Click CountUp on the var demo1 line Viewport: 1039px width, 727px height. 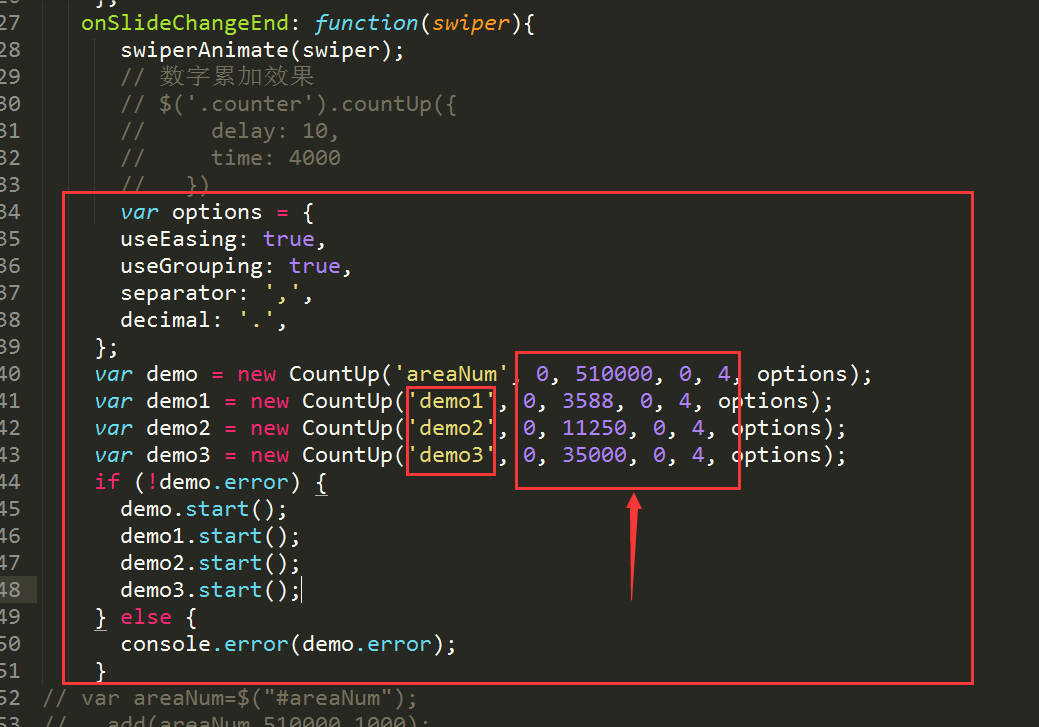point(347,402)
